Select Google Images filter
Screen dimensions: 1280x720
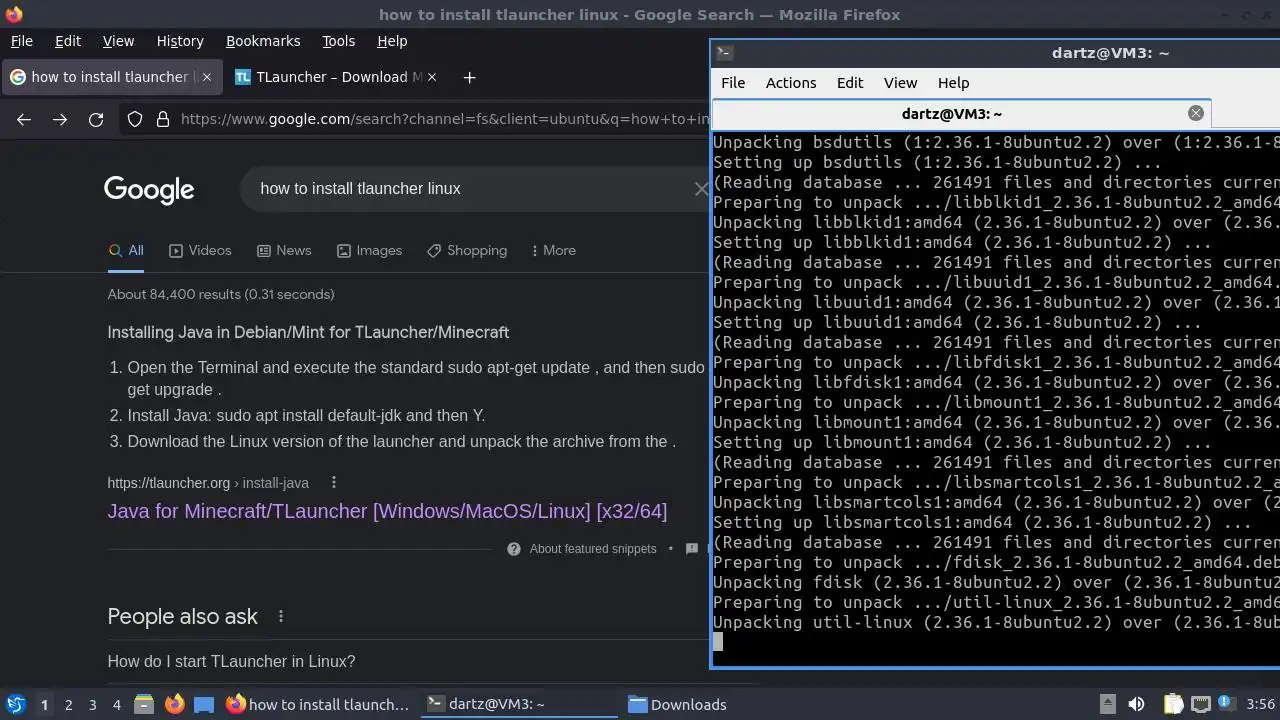(369, 251)
